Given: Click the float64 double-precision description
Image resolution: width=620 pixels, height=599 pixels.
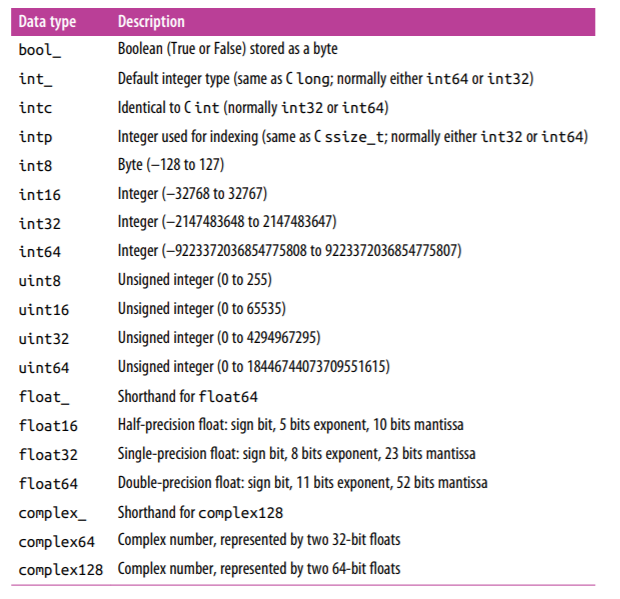Looking at the screenshot, I should click(303, 482).
